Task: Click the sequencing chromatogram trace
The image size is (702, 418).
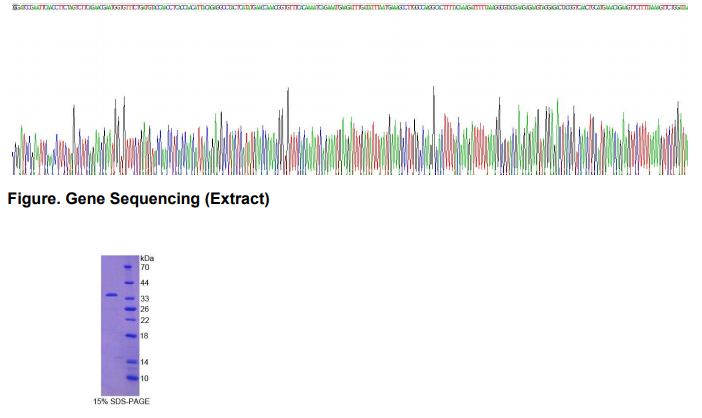Action: point(350,131)
